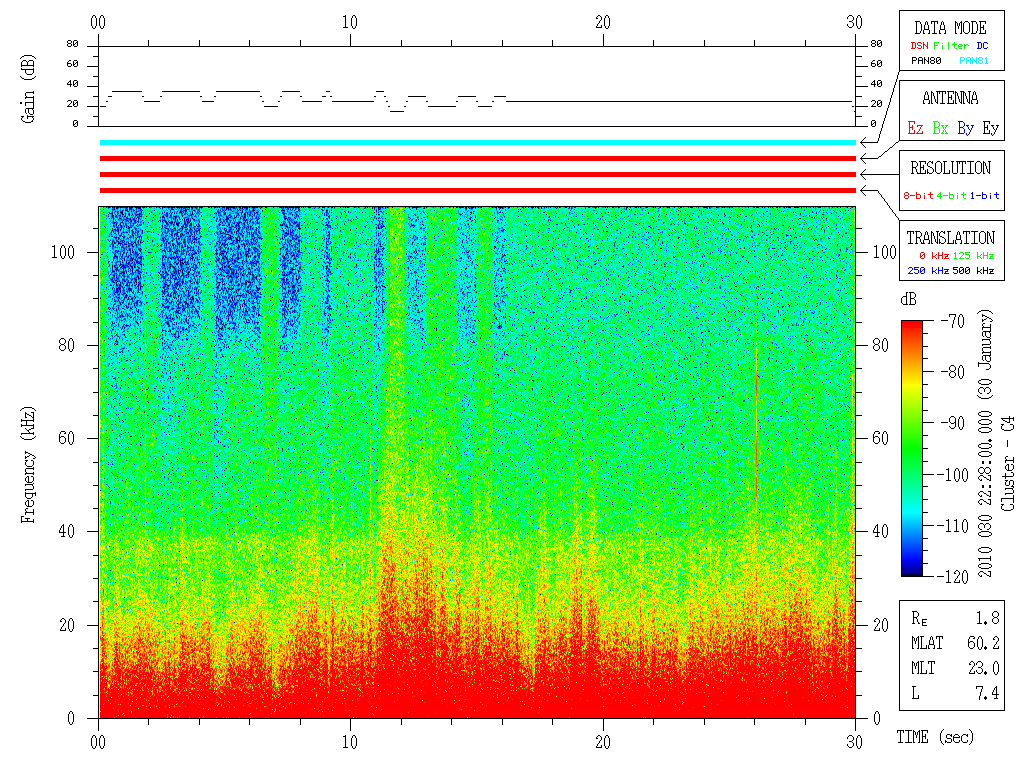Click the Frequency (kHz) axis label
Viewport: 1024px width, 768px height.
tap(28, 465)
